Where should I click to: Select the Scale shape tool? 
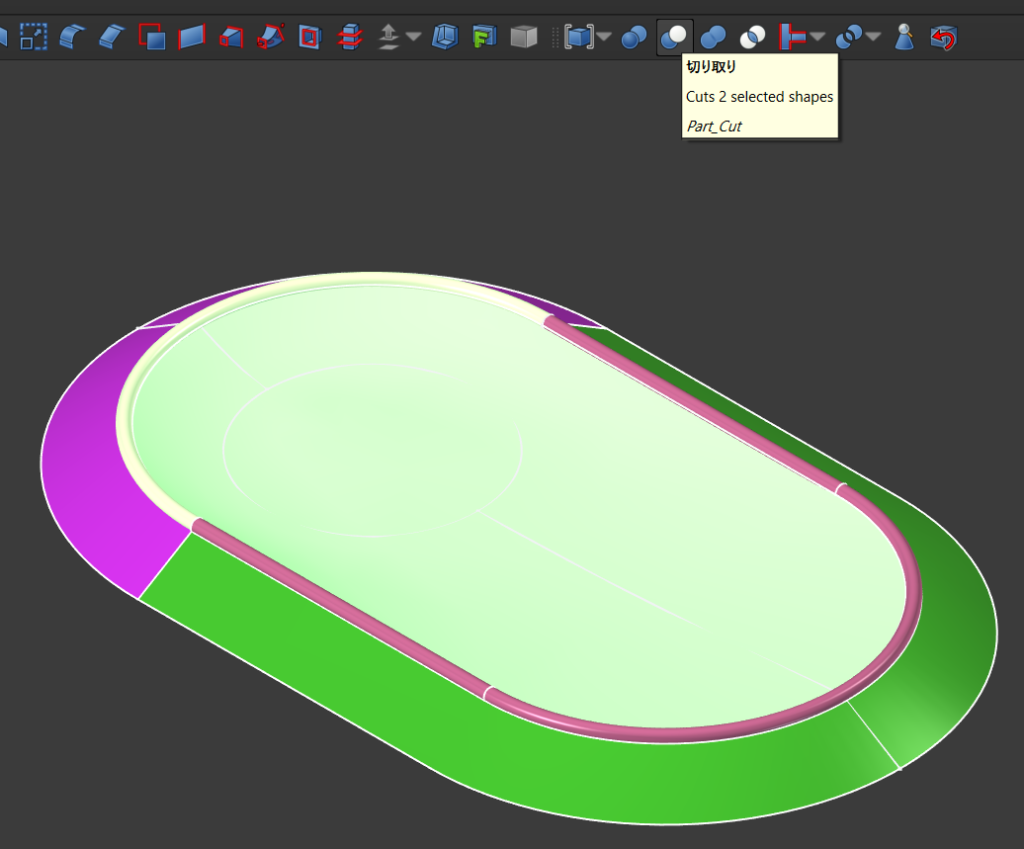point(34,38)
